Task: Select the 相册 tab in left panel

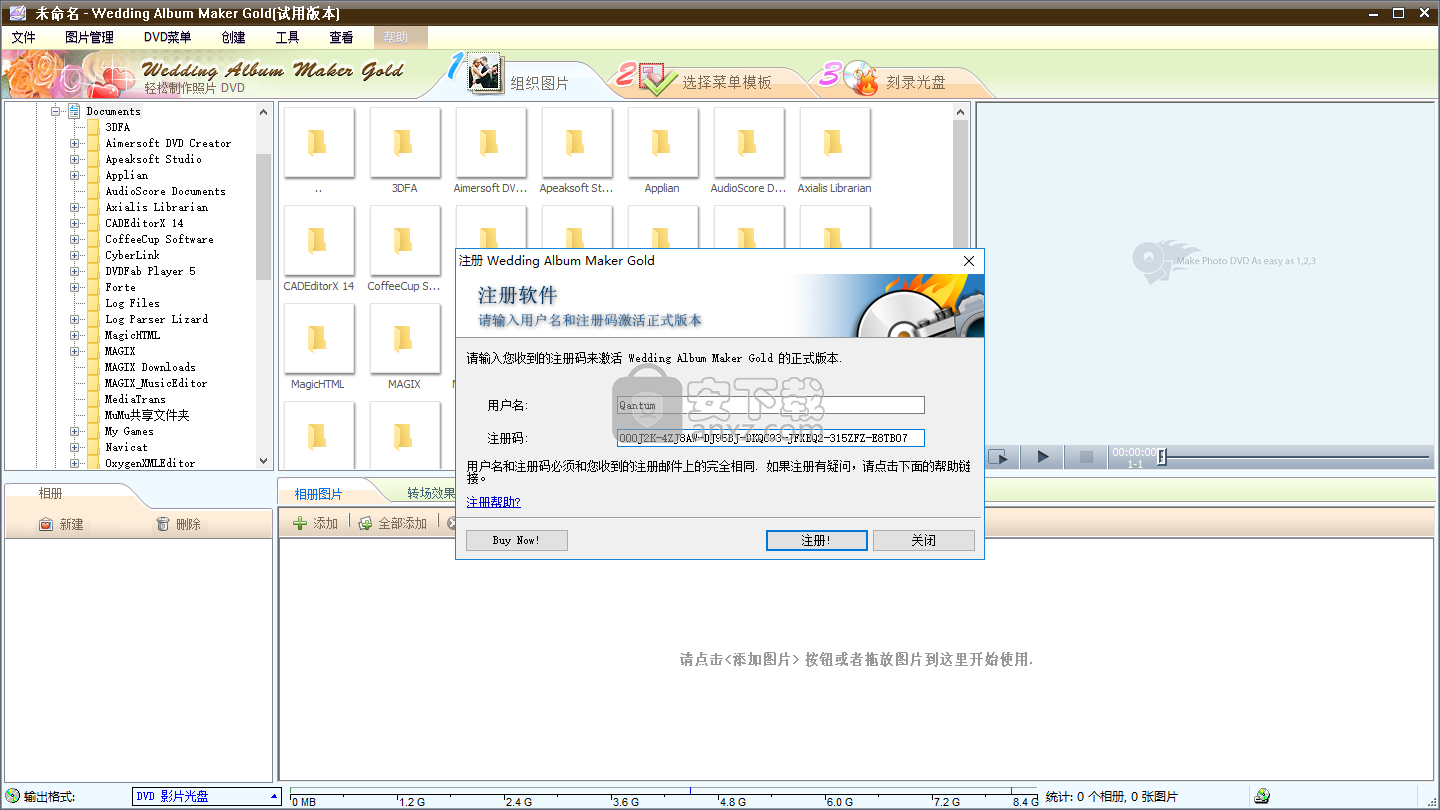Action: [51, 493]
